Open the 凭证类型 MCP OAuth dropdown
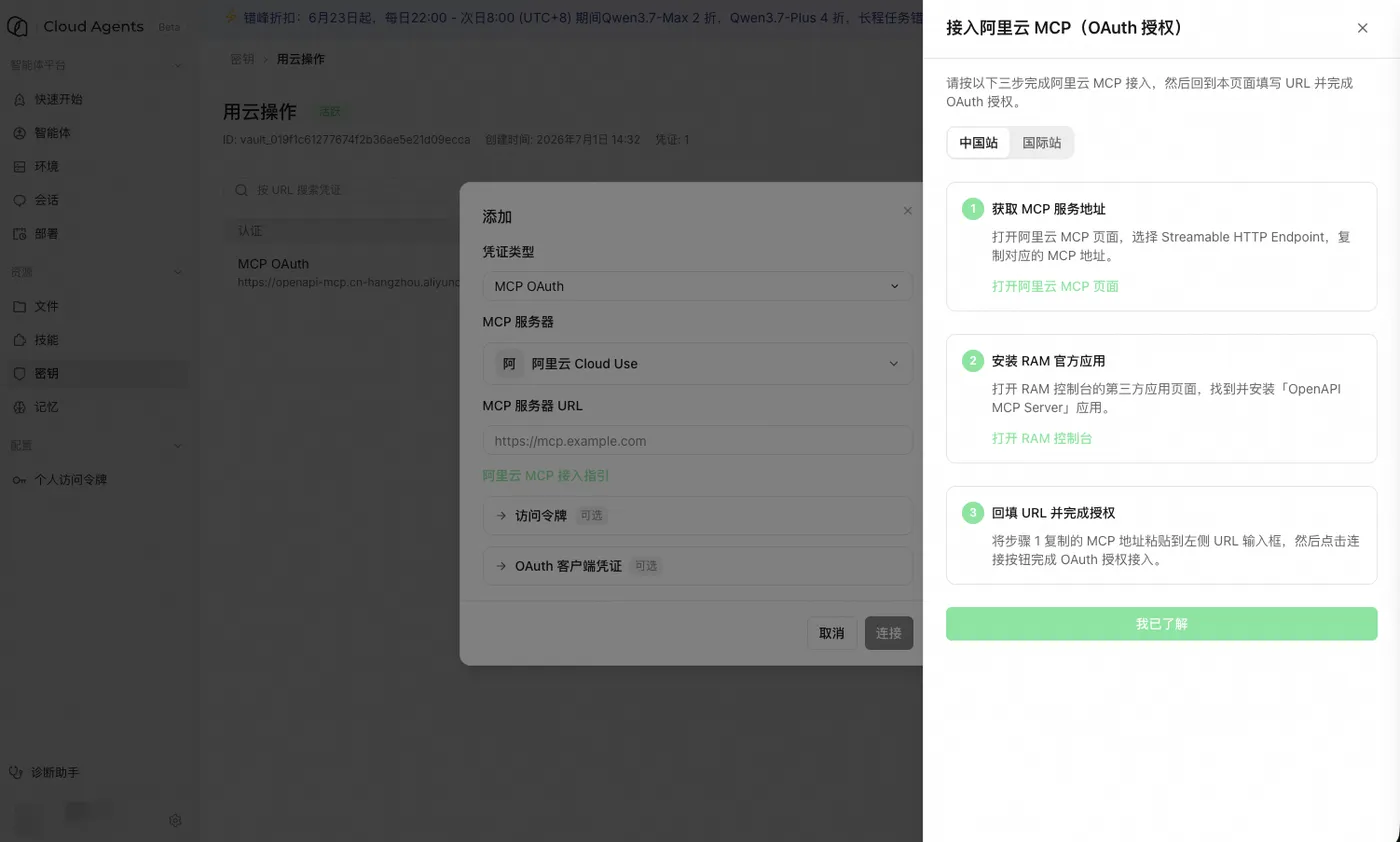 (697, 286)
